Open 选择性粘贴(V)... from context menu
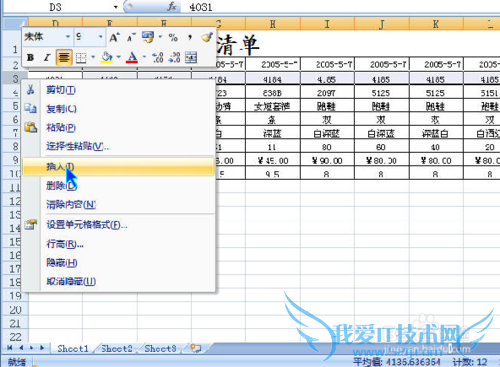This screenshot has width=500, height=367. point(118,146)
